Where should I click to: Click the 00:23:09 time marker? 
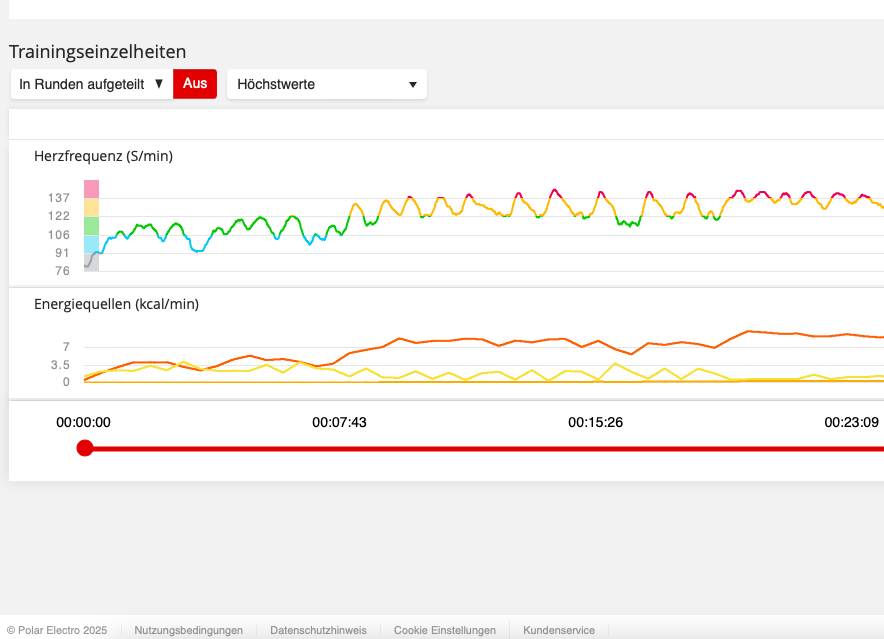click(x=851, y=423)
